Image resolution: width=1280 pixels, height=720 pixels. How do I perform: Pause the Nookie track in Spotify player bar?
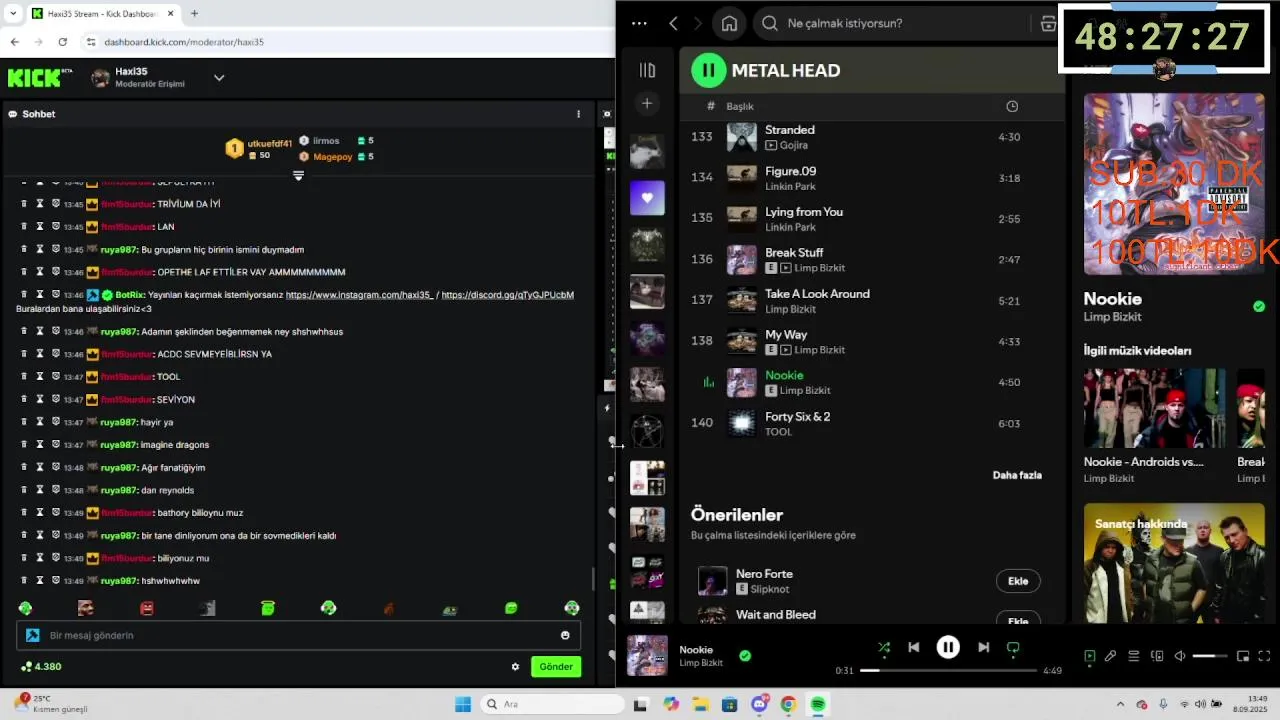pyautogui.click(x=948, y=647)
